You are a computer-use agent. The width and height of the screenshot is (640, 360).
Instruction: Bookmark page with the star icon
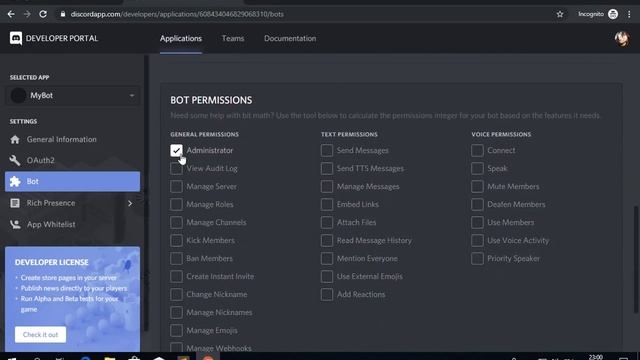coord(560,14)
